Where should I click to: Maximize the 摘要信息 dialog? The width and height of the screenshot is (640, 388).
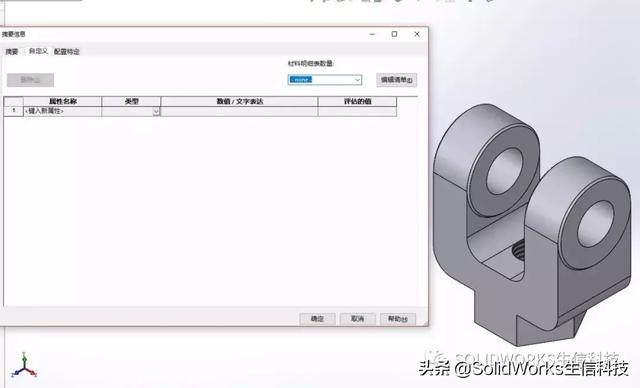tap(394, 34)
